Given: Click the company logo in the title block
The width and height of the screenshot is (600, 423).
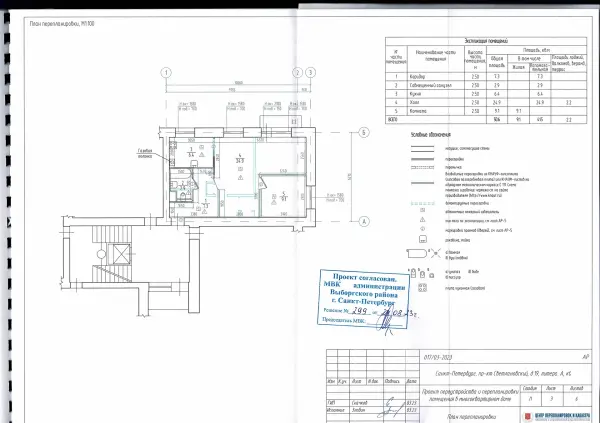Looking at the screenshot, I should (558, 416).
